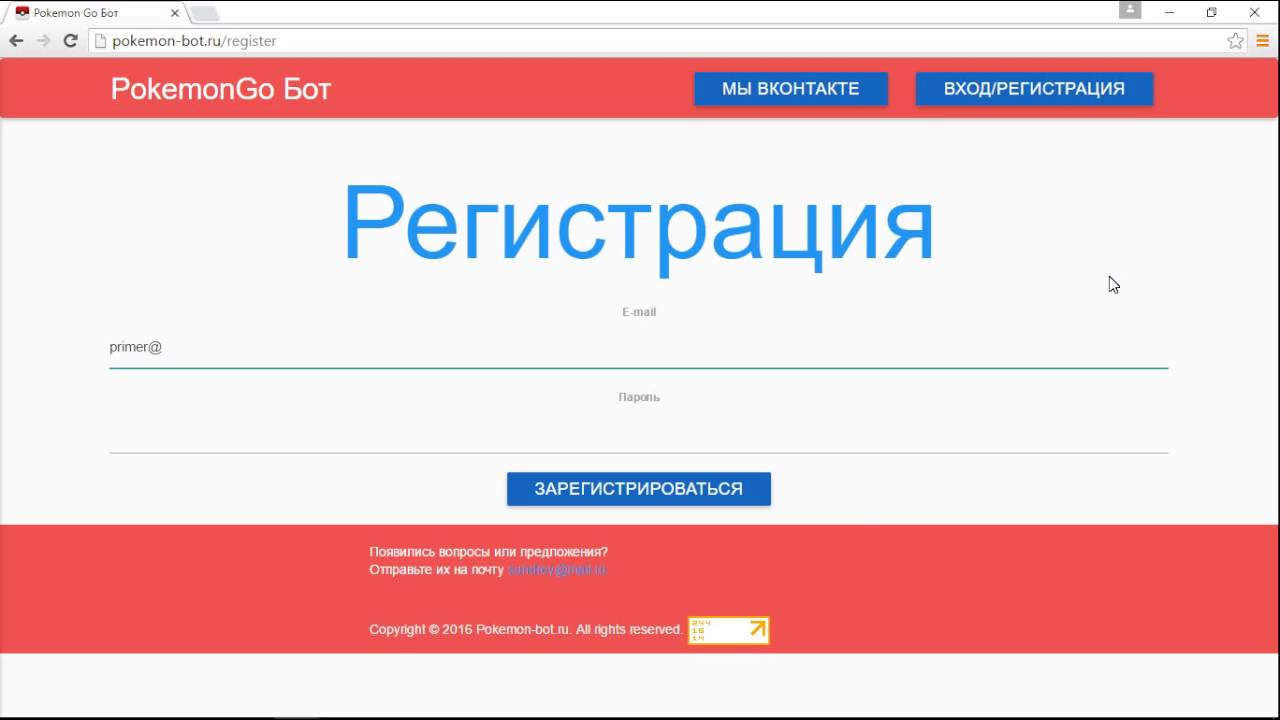Open the PokemonGo Бот site logo
The height and width of the screenshot is (720, 1280).
coord(221,89)
